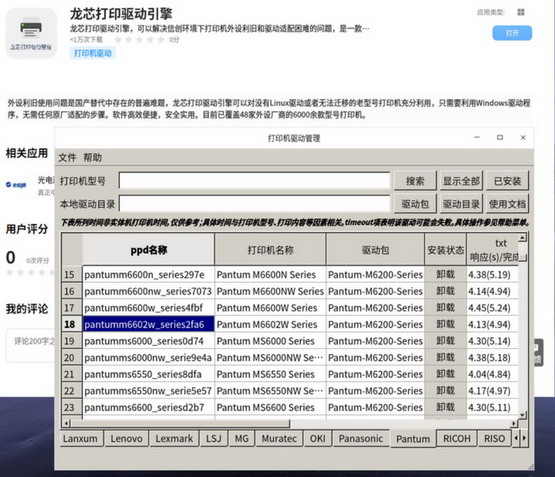Click the Loongson print driver app icon
Screen dimensions: 555x477
click(x=32, y=33)
